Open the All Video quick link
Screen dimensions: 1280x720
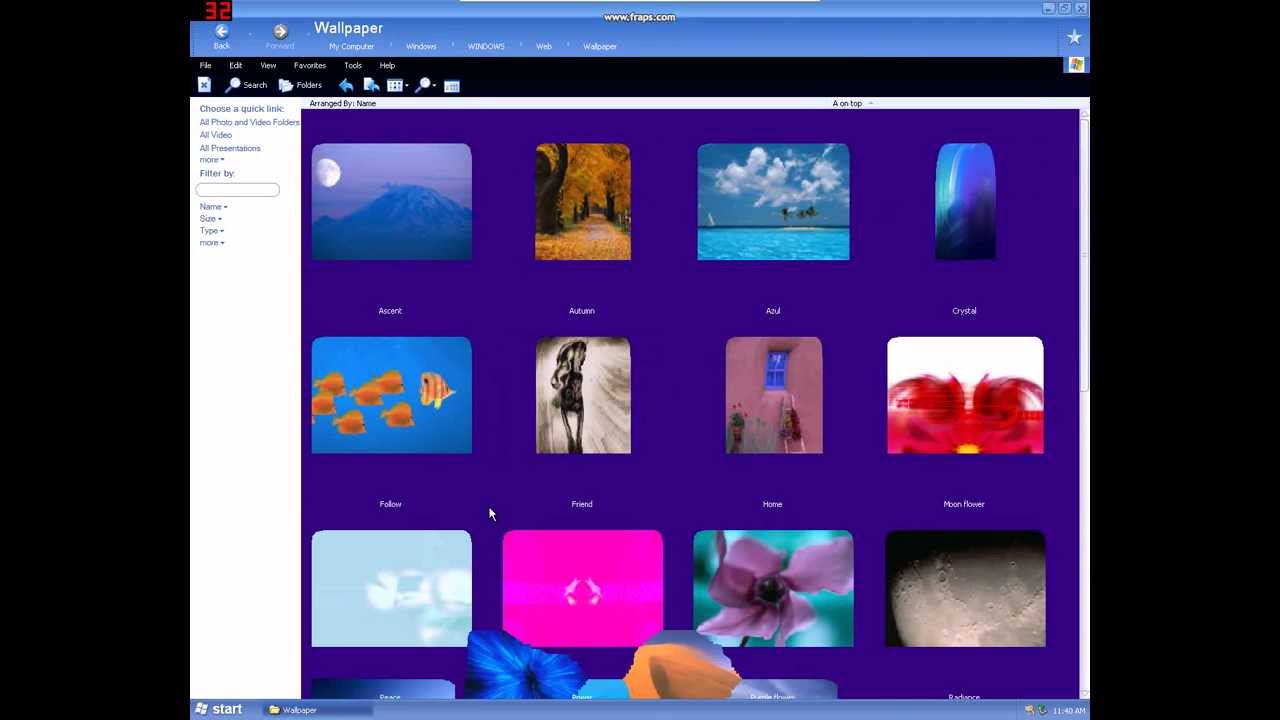(x=215, y=135)
